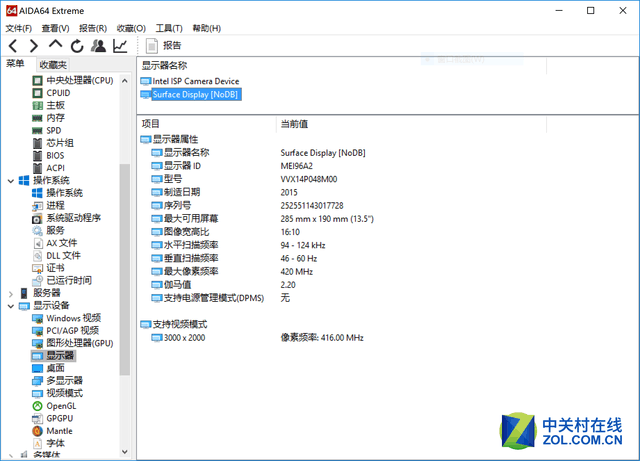Collapse the 显示设备 tree category
The width and height of the screenshot is (640, 461).
click(11, 306)
